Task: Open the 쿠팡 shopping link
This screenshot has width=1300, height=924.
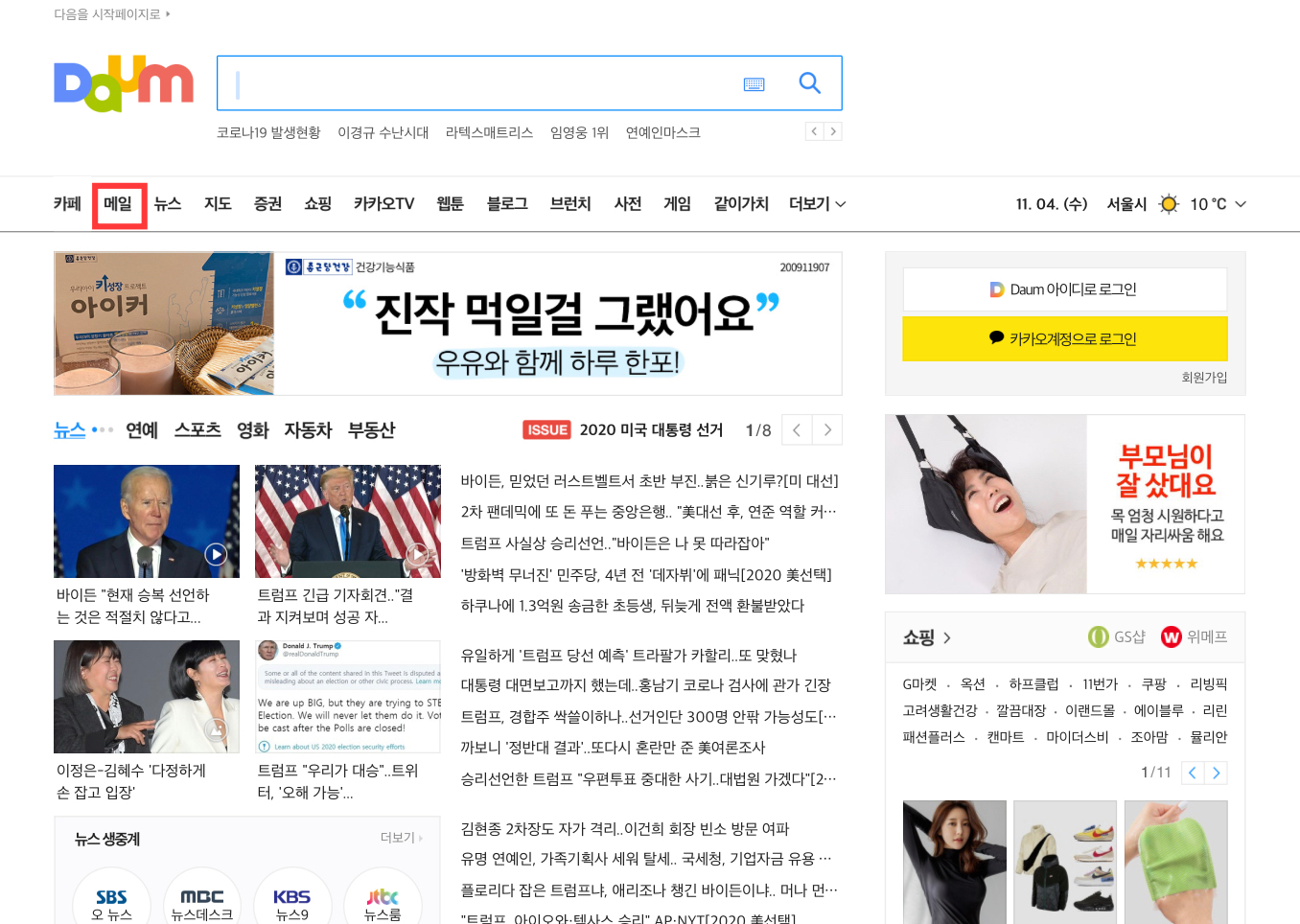Action: click(1153, 684)
